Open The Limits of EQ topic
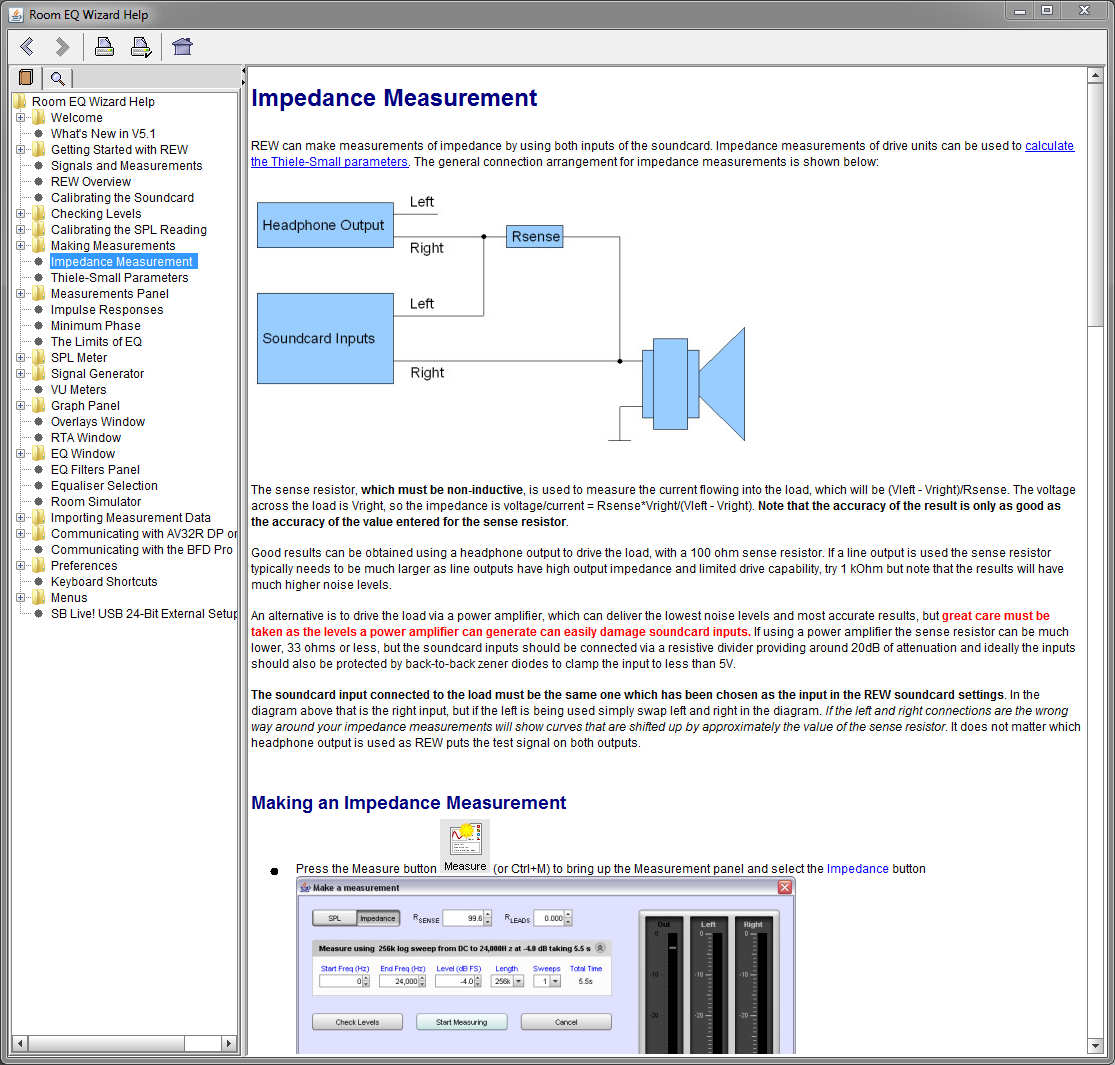Screen dimensions: 1115x1065 click(96, 342)
